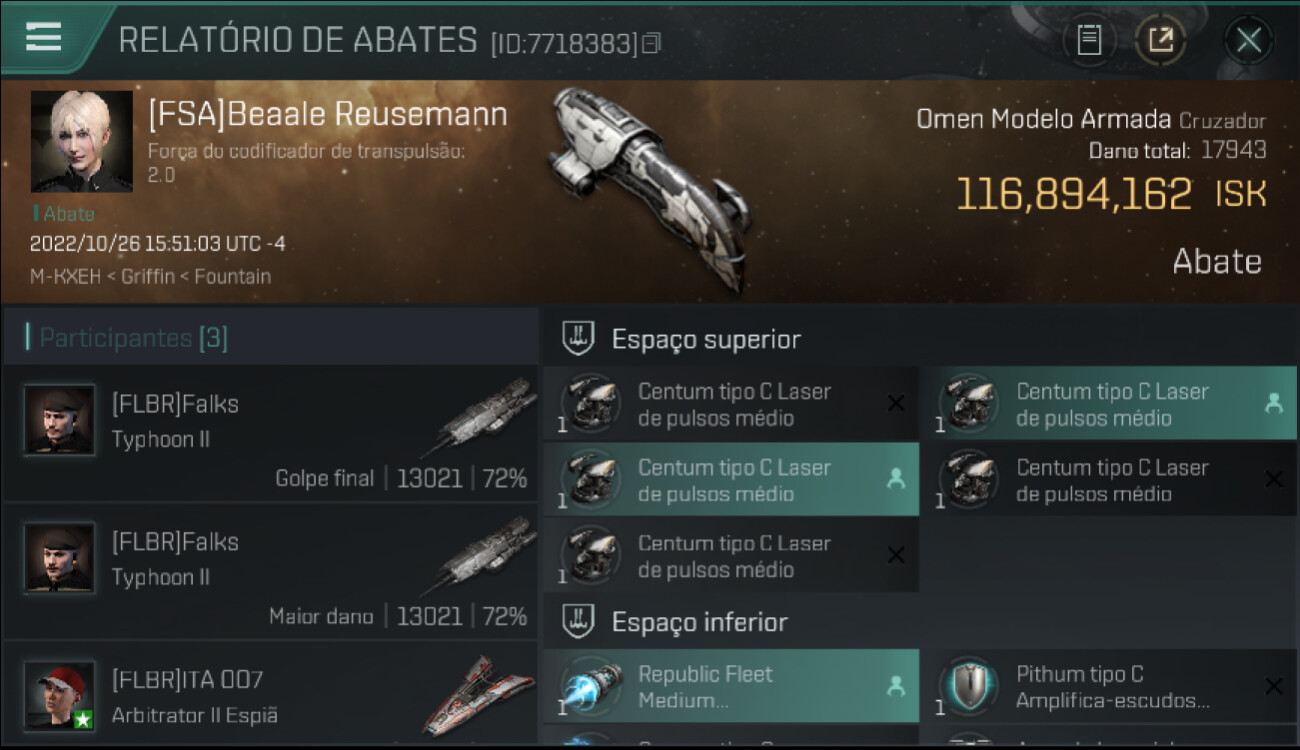Viewport: 1300px width, 750px height.
Task: Open the hamburger menu icon
Action: tap(43, 37)
